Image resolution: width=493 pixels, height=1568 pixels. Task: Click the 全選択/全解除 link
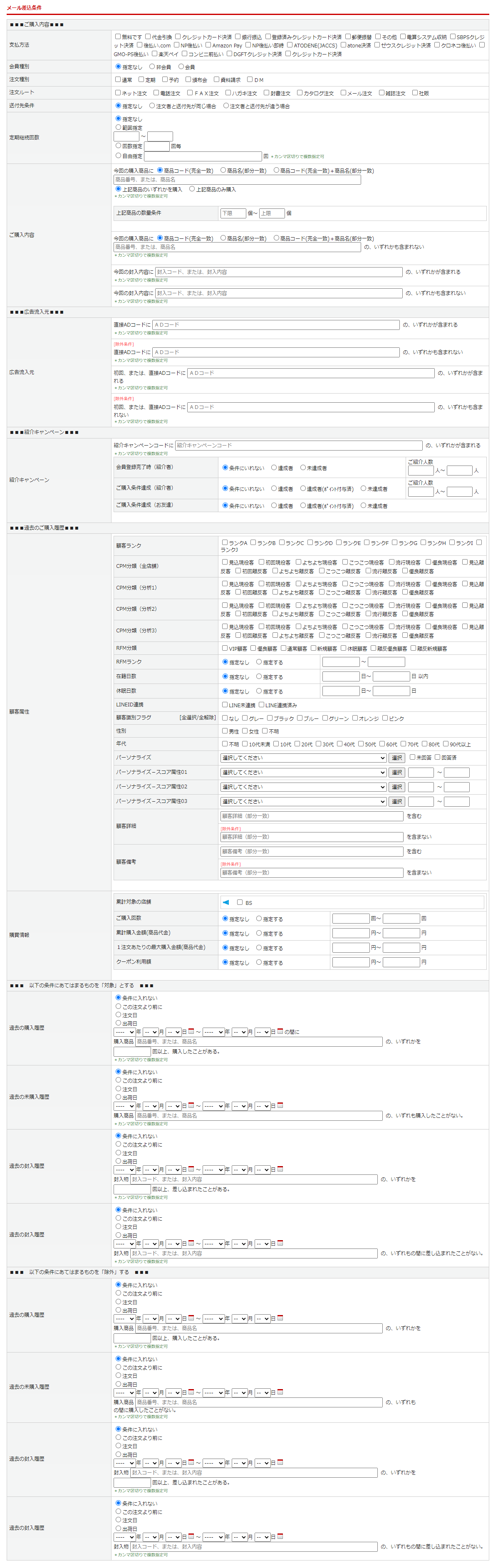coord(197,718)
